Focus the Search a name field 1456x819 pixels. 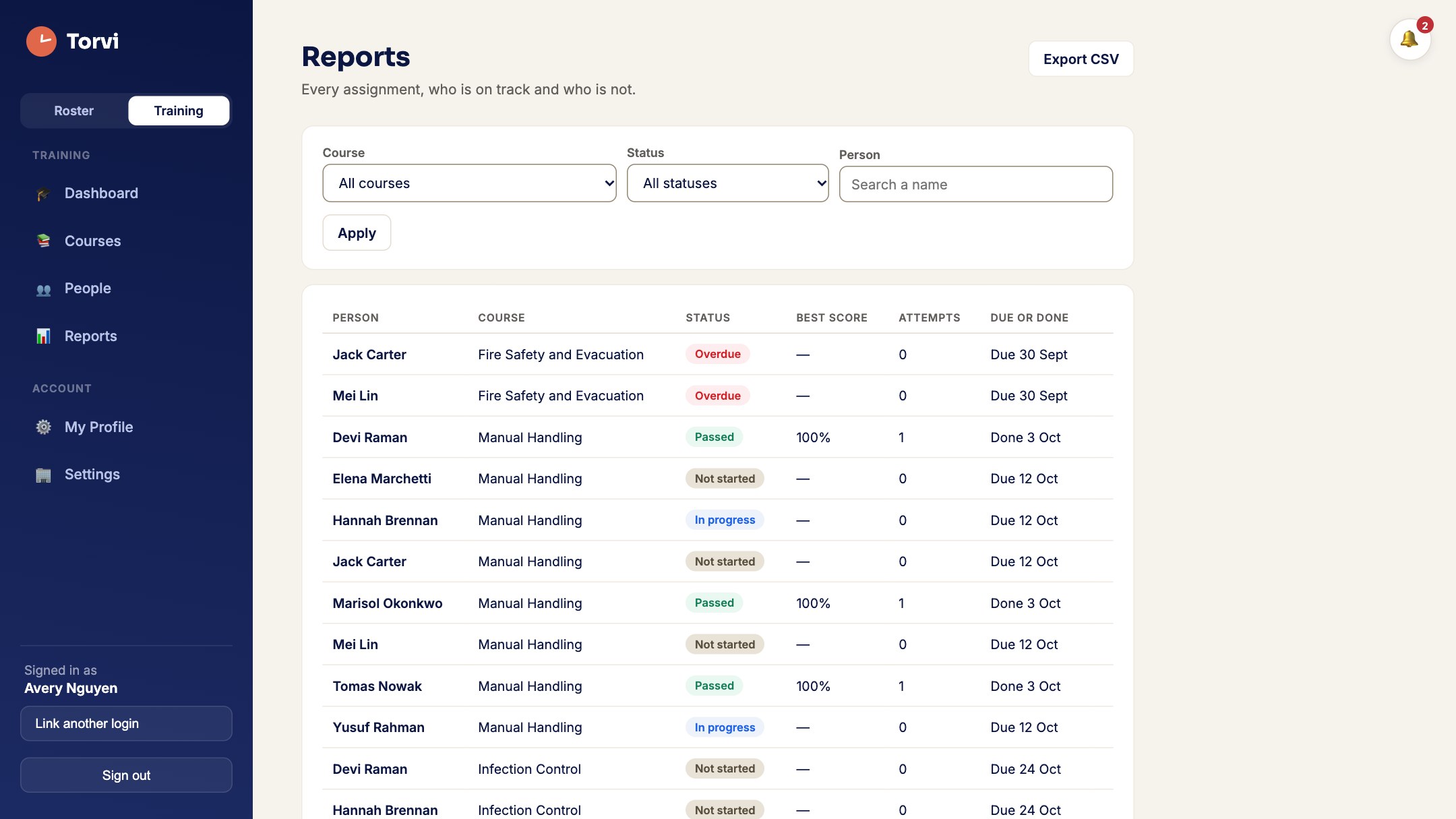click(x=975, y=184)
